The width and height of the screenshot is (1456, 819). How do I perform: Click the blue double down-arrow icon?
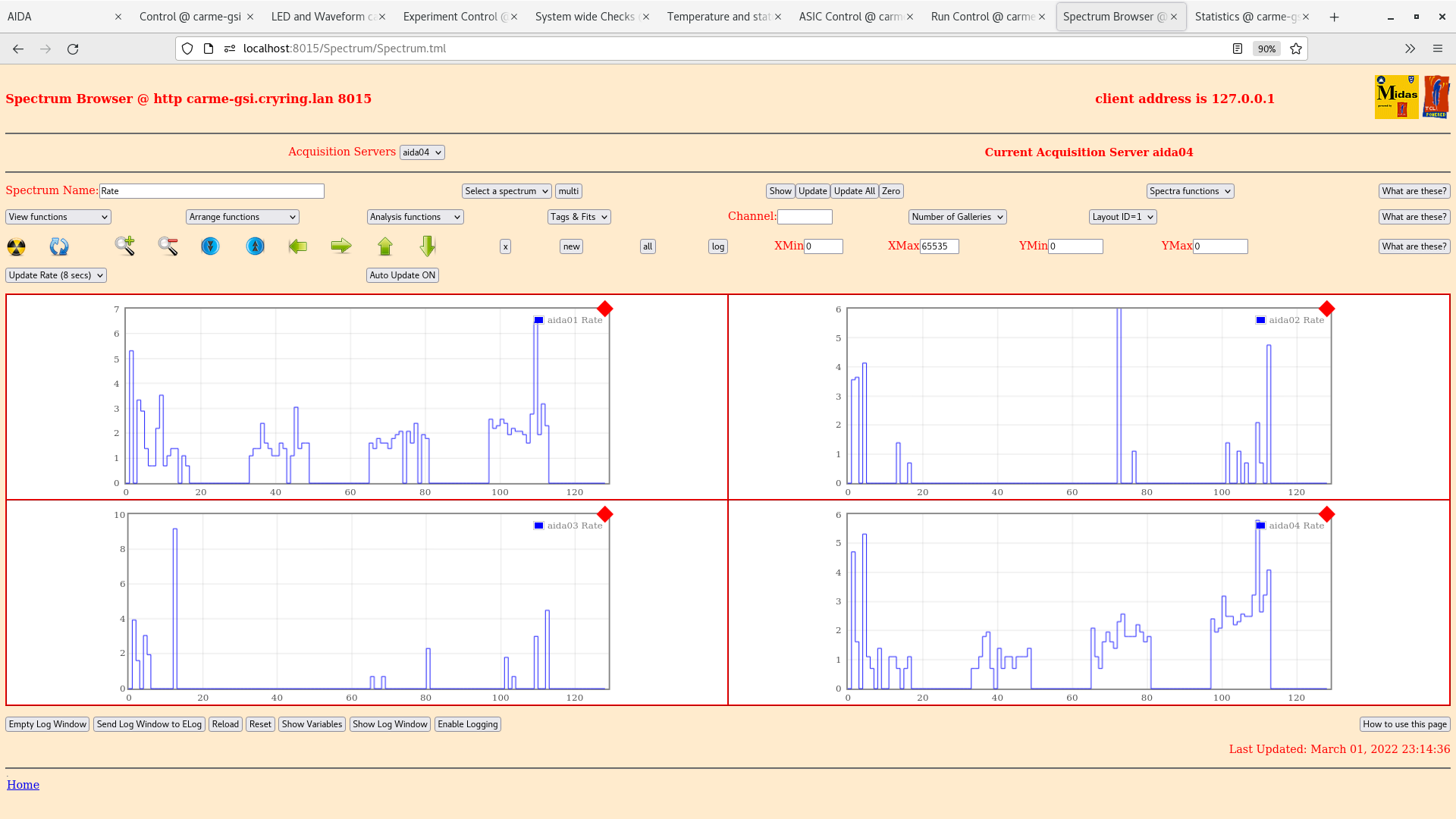coord(210,246)
